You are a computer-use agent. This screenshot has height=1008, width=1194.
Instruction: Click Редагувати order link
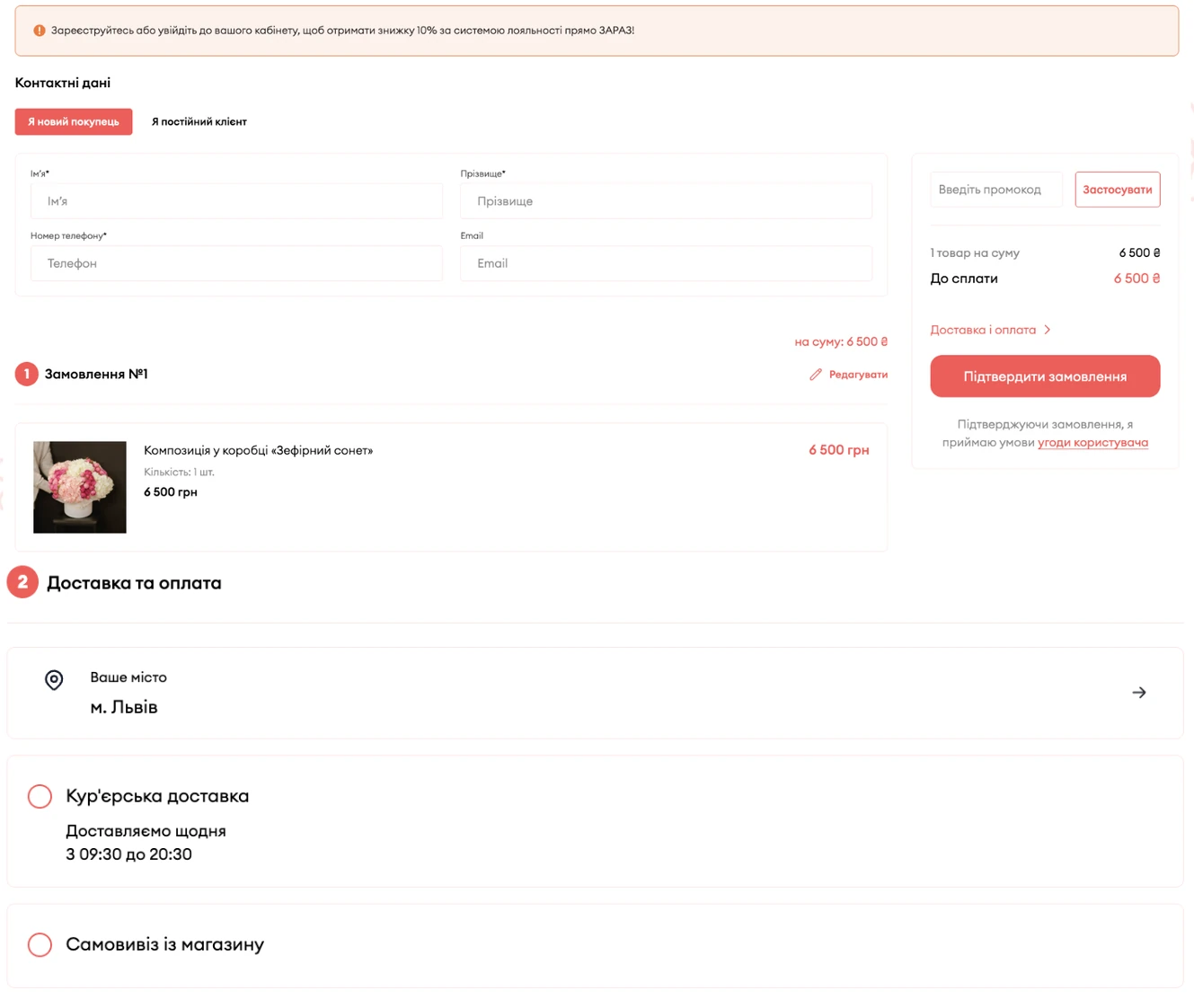(858, 375)
